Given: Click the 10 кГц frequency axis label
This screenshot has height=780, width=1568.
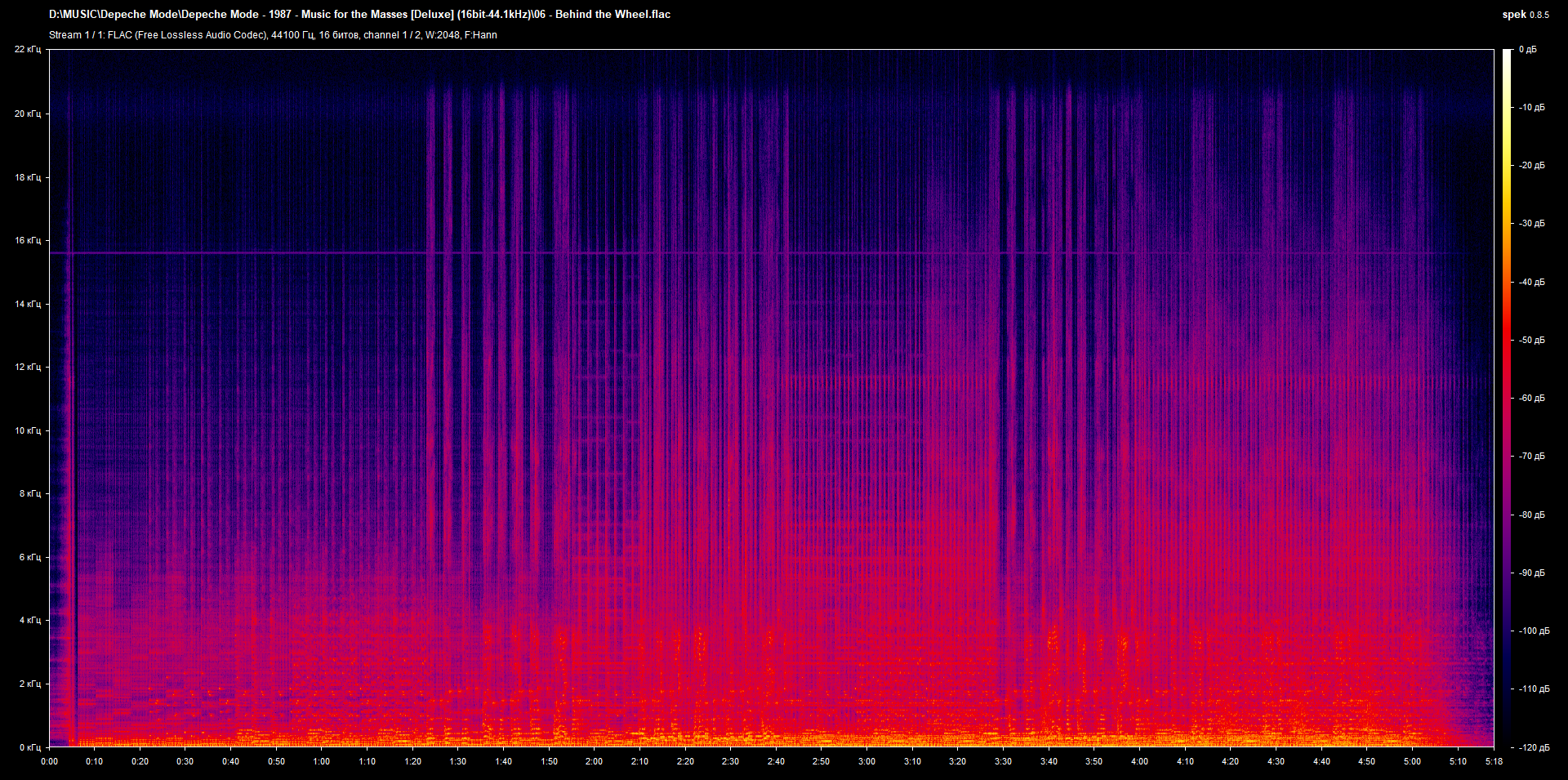Looking at the screenshot, I should click(x=27, y=430).
